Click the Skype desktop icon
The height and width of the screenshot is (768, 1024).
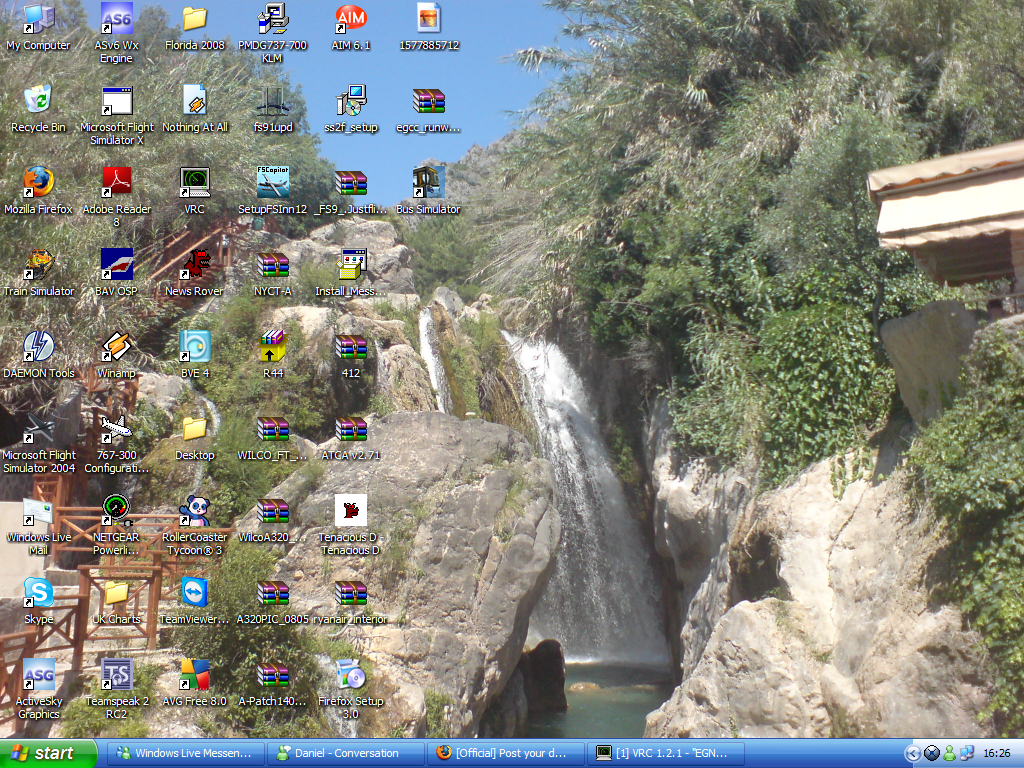38,593
